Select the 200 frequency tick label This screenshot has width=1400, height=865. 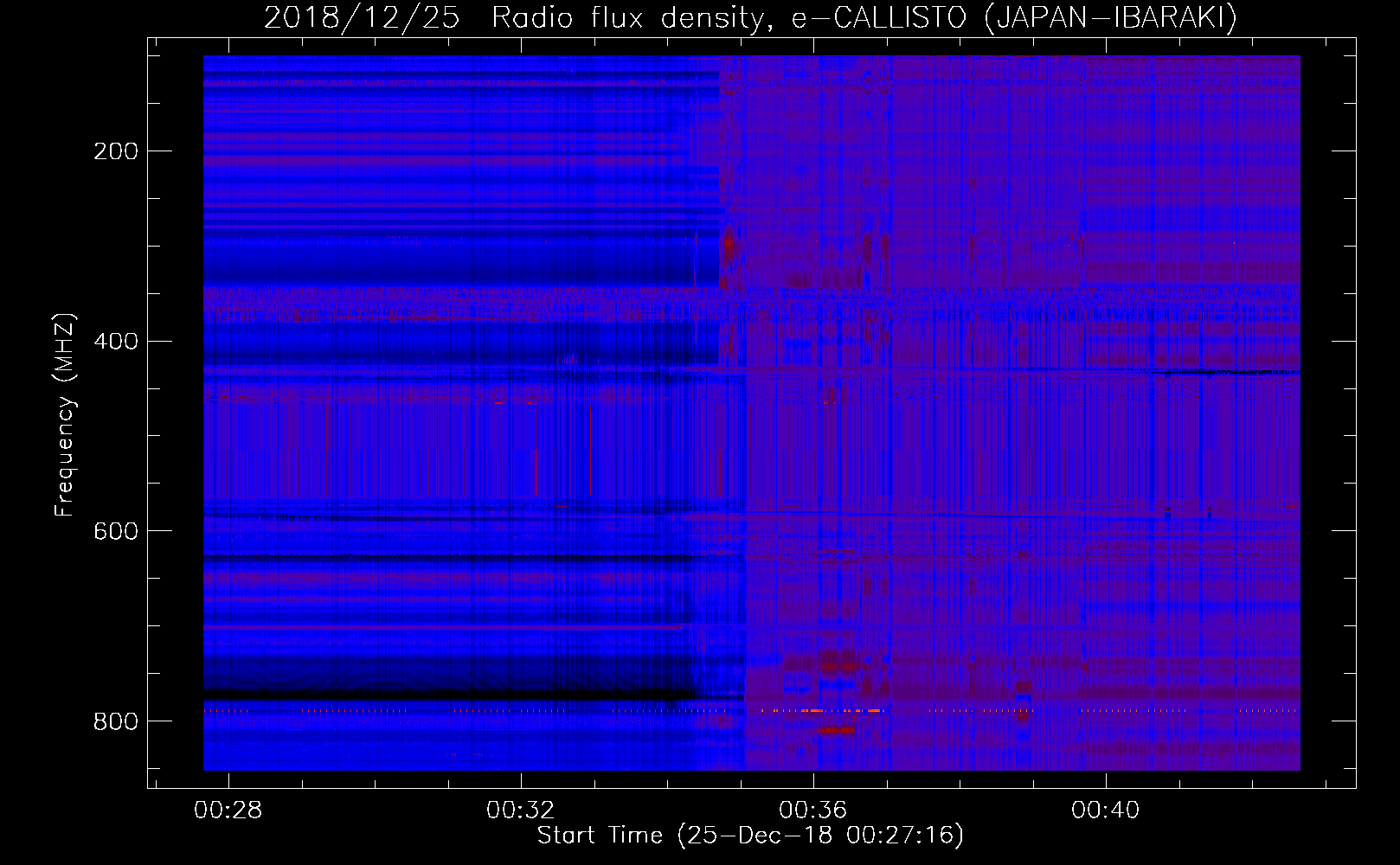[x=116, y=151]
